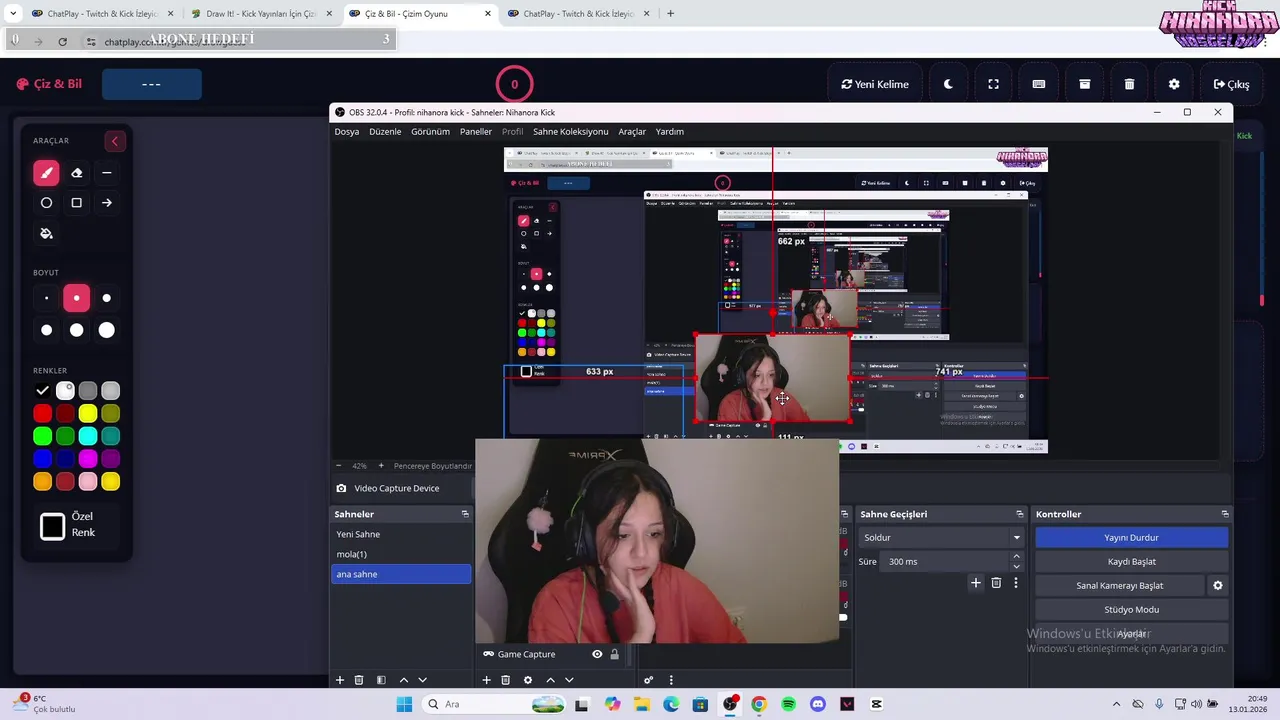The width and height of the screenshot is (1280, 720).
Task: Choose the largest brush size
Action: coord(107,330)
